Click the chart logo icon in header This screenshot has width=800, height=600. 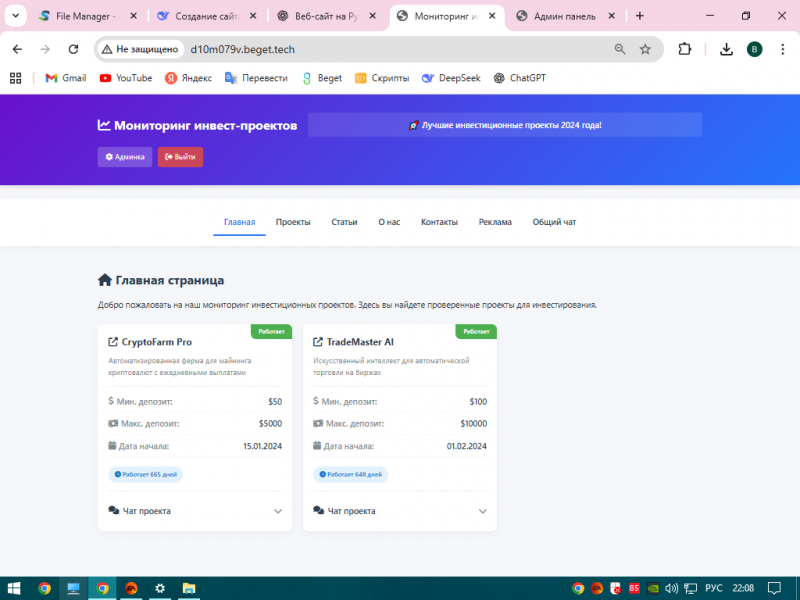coord(103,126)
